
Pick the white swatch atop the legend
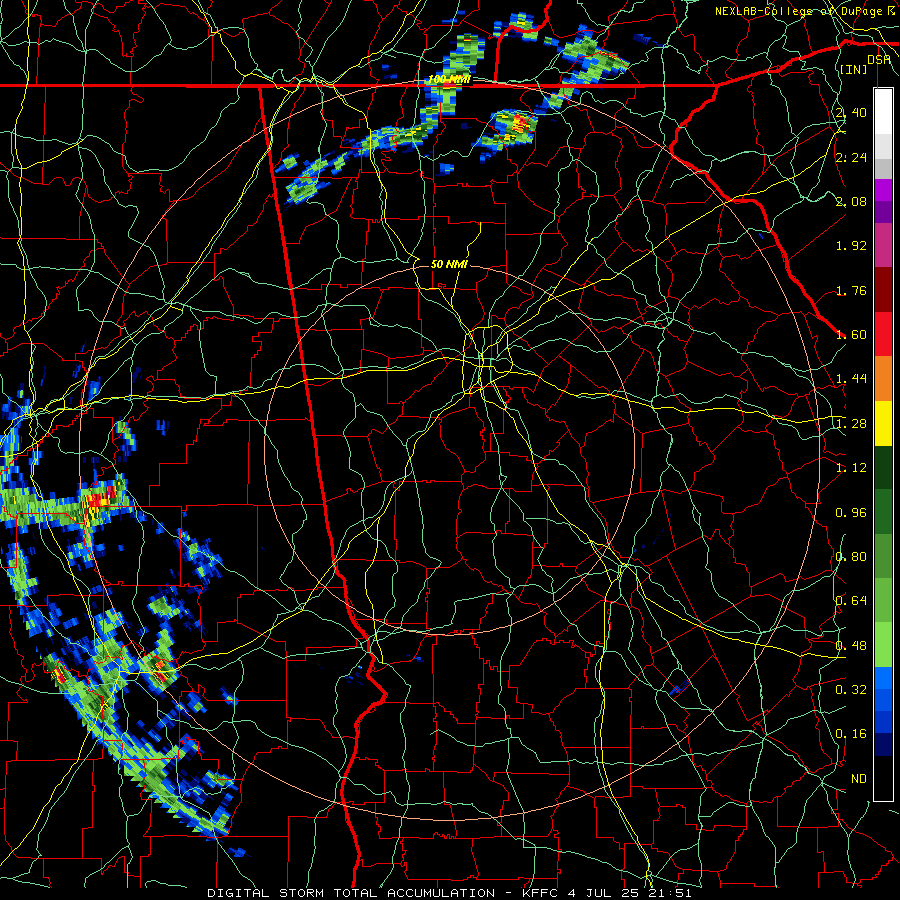(x=883, y=111)
